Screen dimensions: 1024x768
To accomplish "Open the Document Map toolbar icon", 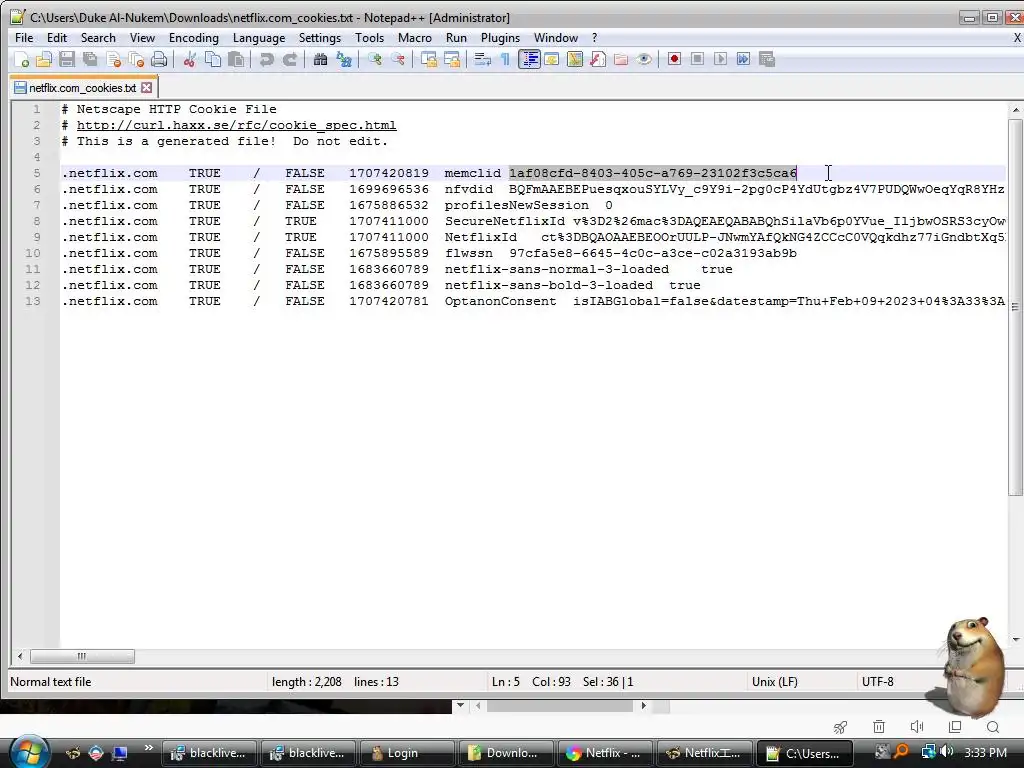I will coord(575,59).
